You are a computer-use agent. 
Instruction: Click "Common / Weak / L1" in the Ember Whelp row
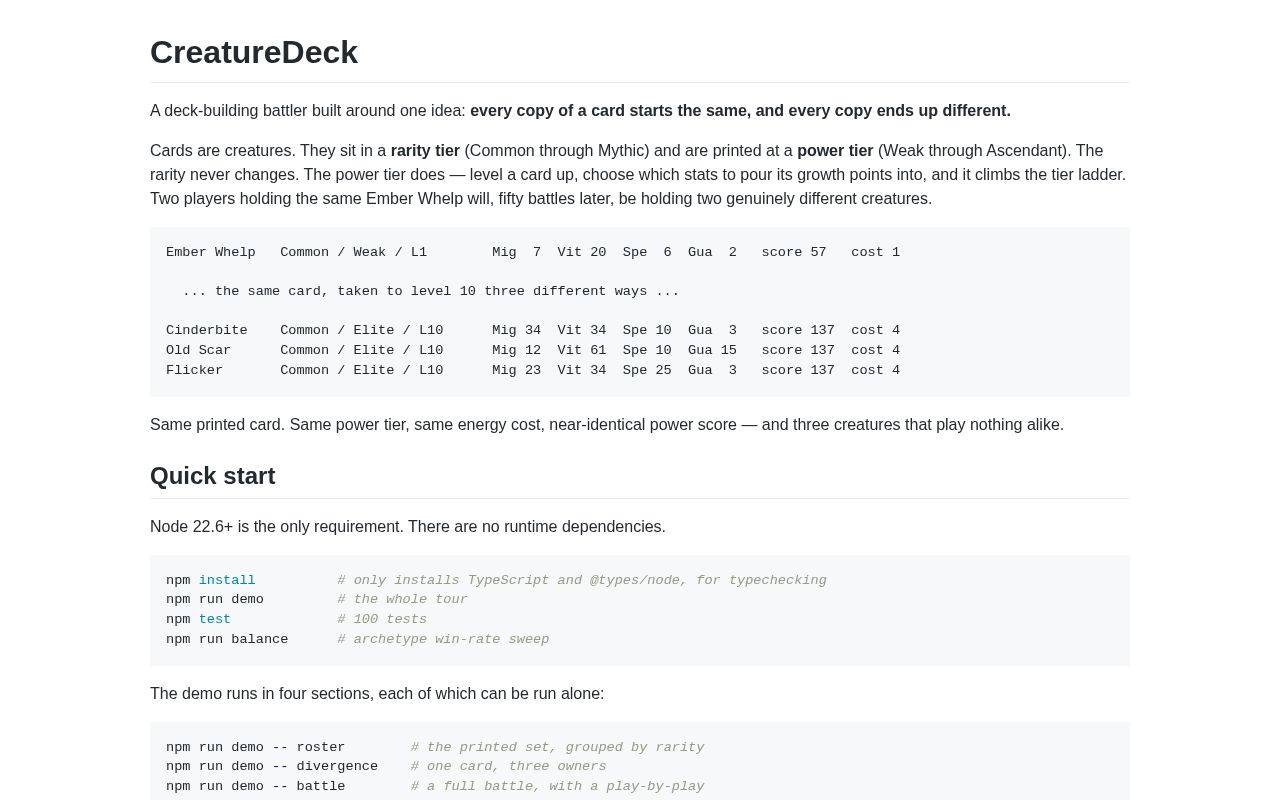[x=353, y=253]
